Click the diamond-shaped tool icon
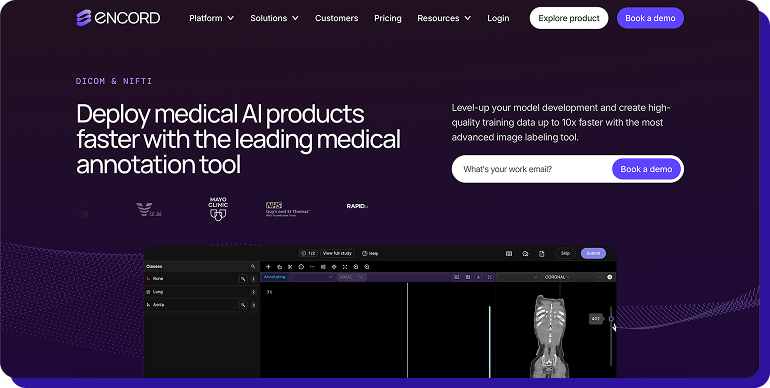Image resolution: width=770 pixels, height=388 pixels. click(334, 267)
